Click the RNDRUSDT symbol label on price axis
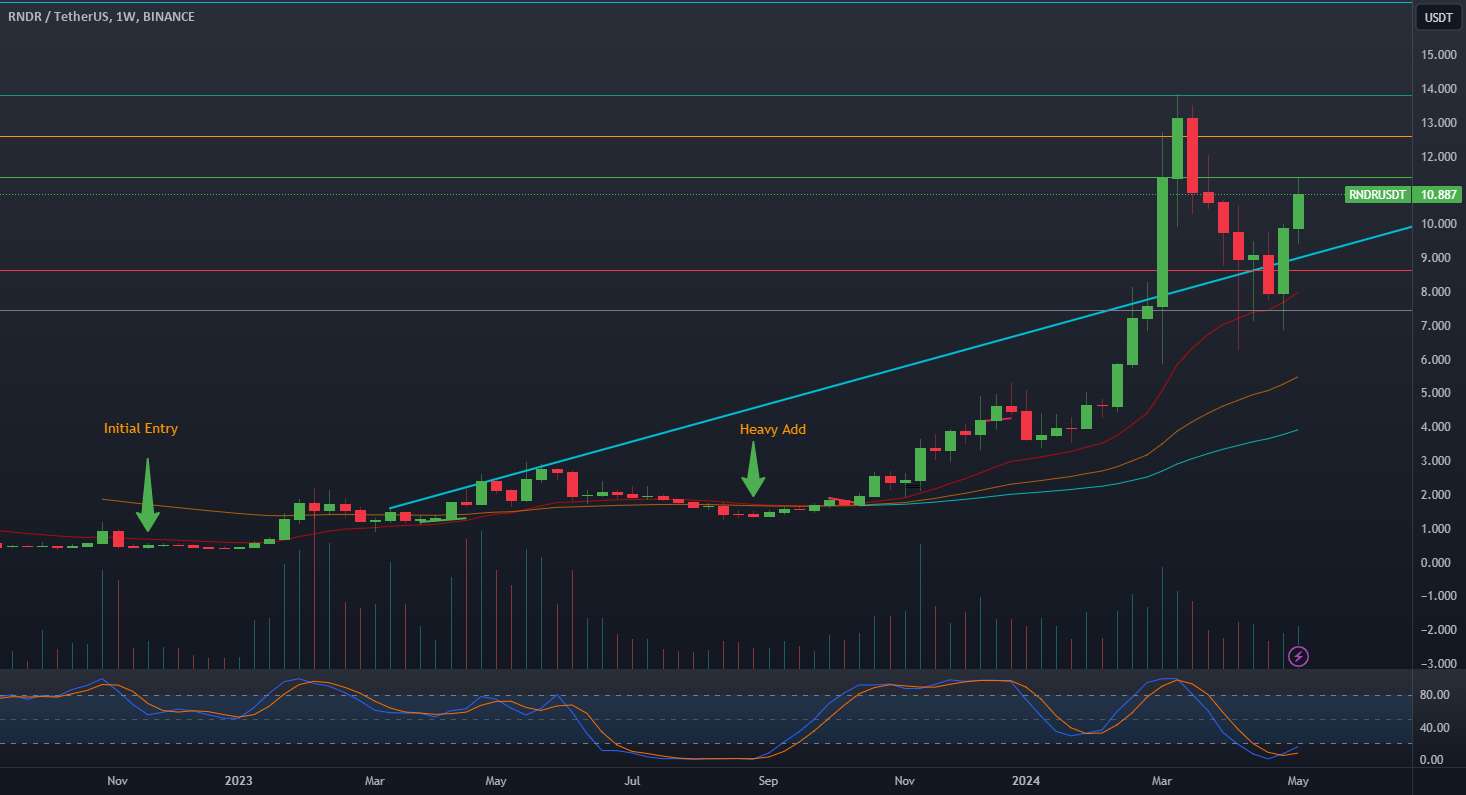The height and width of the screenshot is (795, 1466). [1377, 195]
